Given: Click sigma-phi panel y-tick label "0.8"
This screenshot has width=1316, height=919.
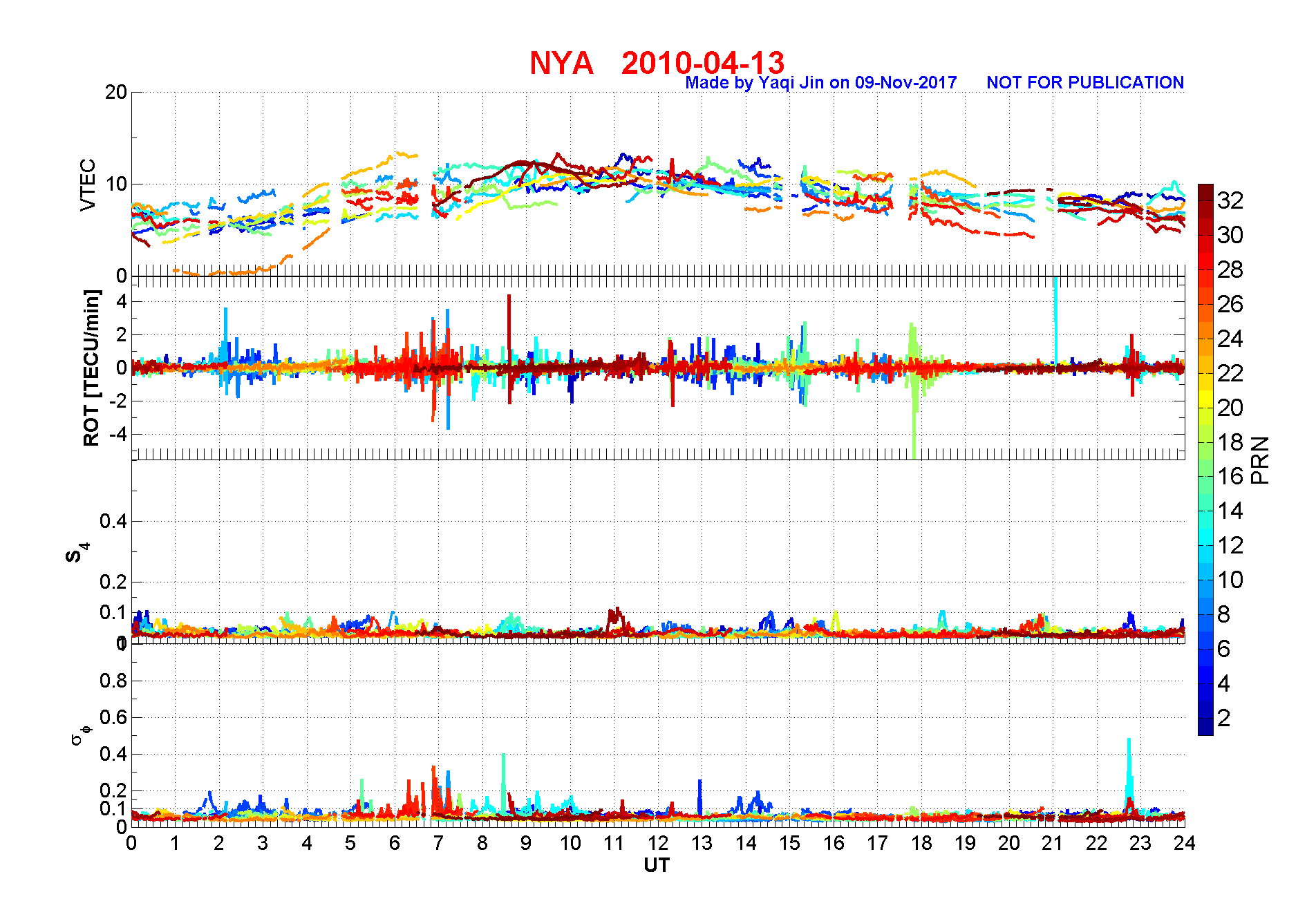Looking at the screenshot, I should 113,681.
